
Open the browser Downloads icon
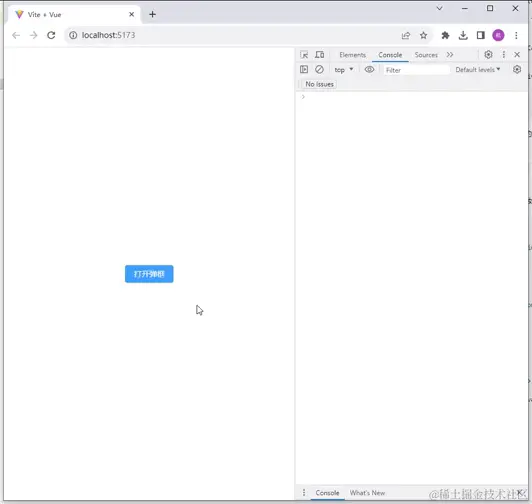click(x=463, y=35)
